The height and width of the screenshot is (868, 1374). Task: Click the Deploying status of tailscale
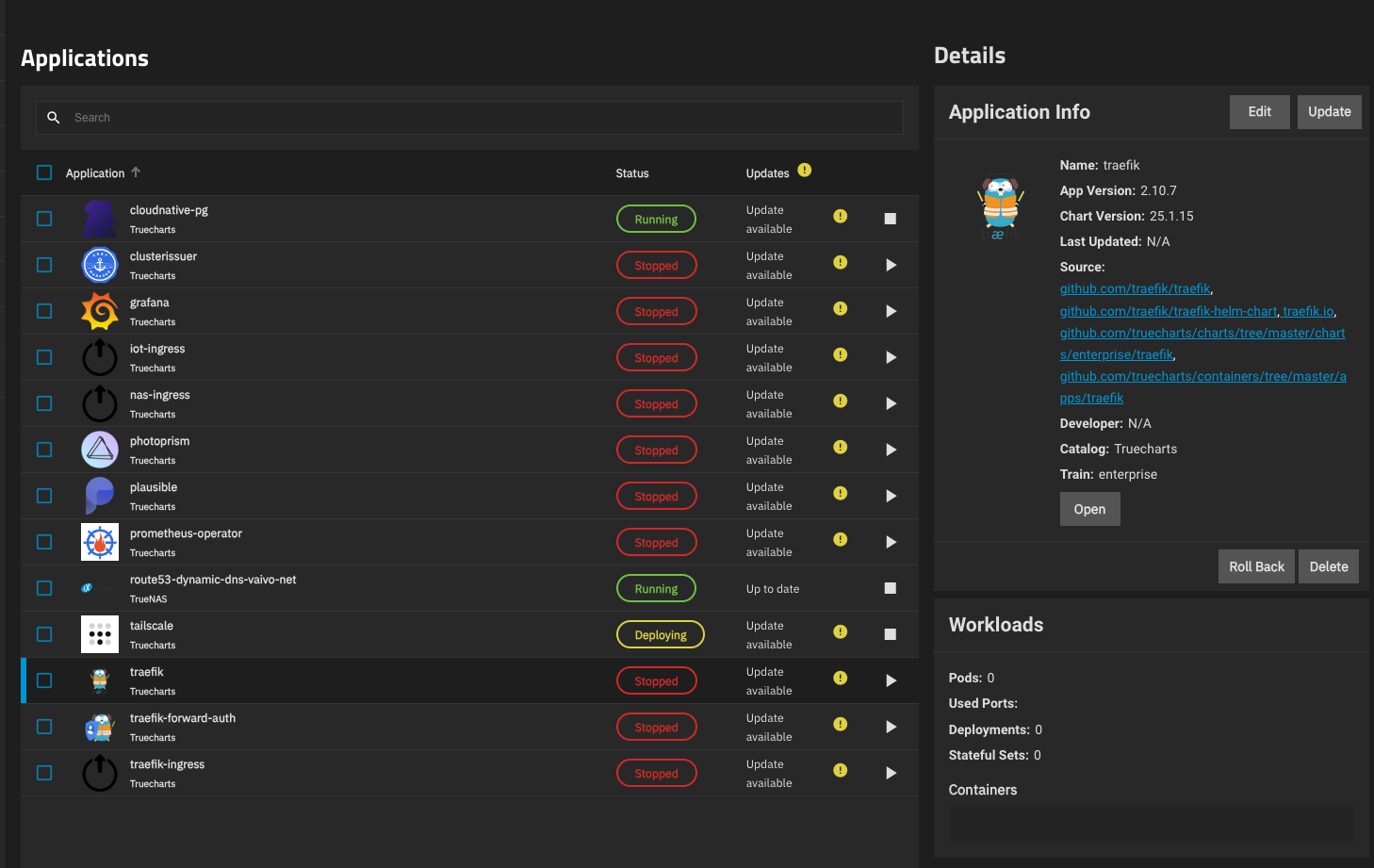click(x=661, y=634)
